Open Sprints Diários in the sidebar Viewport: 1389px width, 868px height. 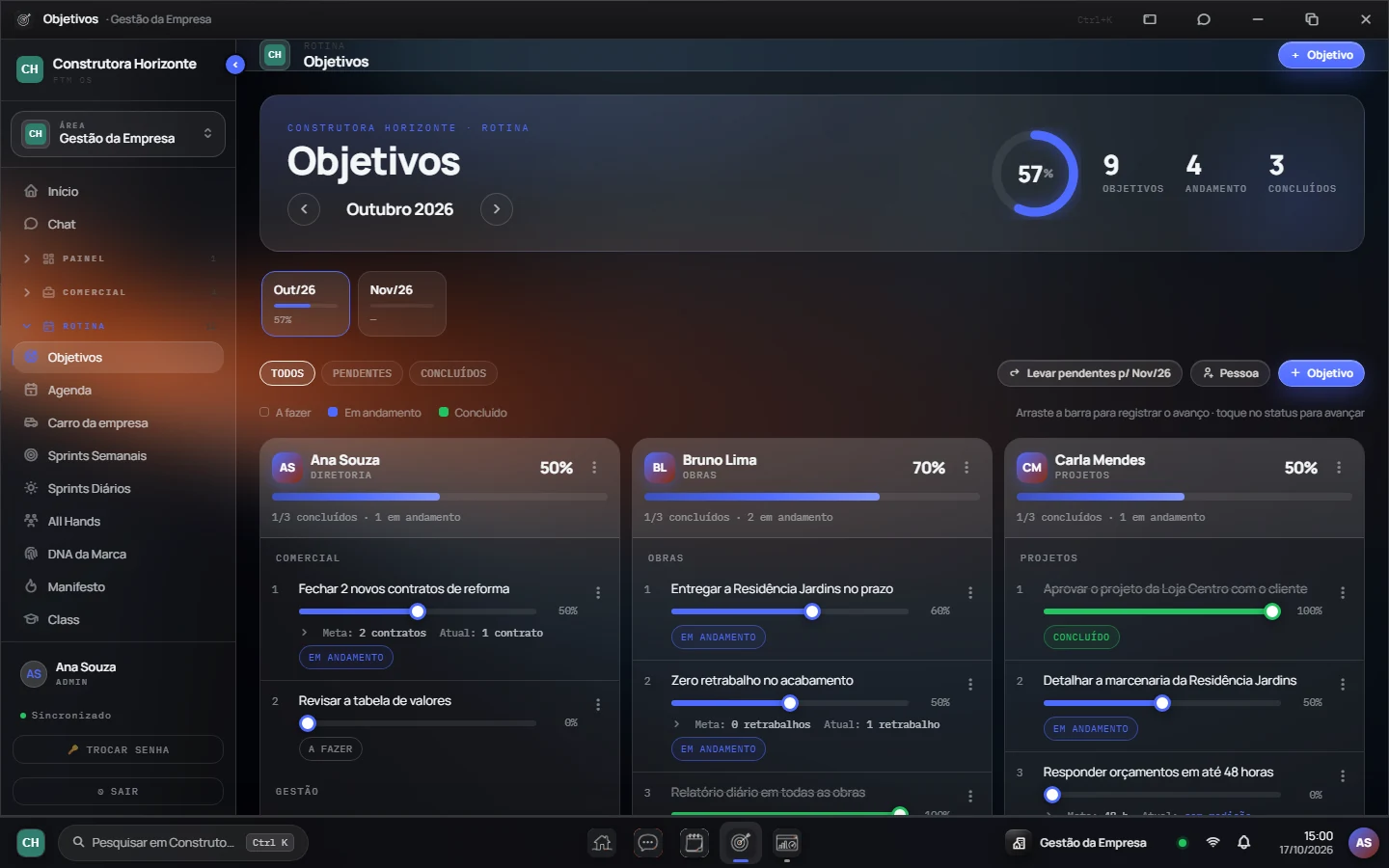click(118, 488)
